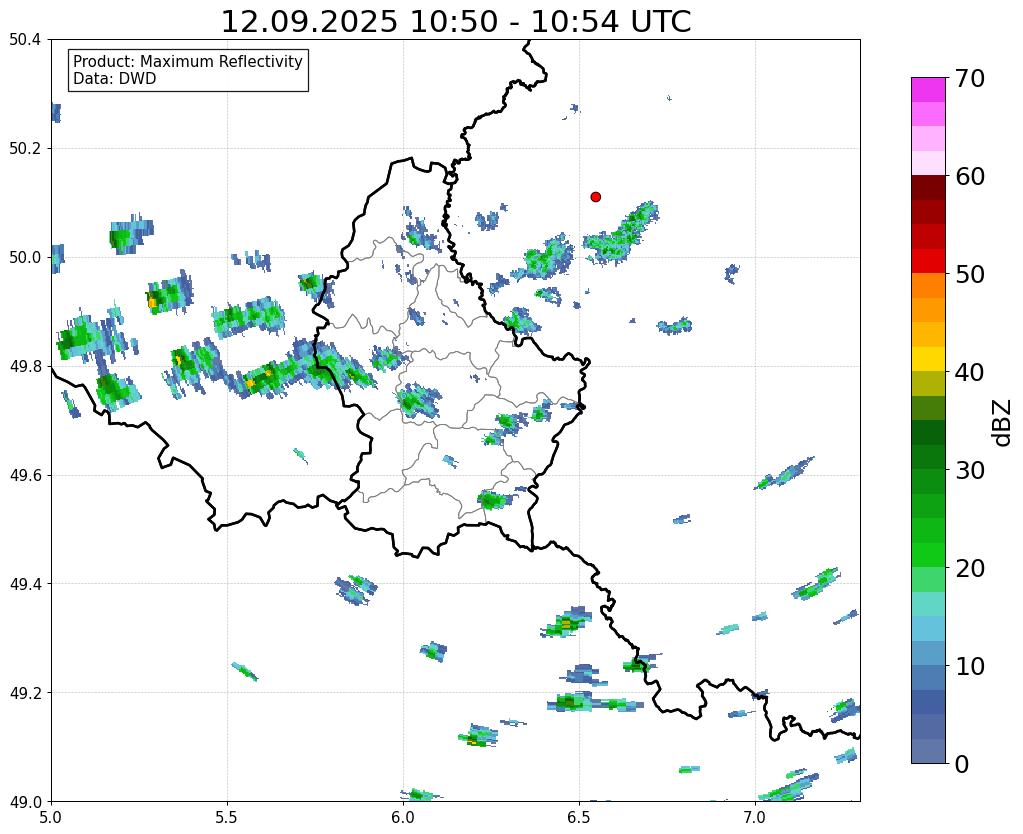Click the y-axis tick label 50.4
Viewport: 1023px width, 834px height.
(25, 40)
